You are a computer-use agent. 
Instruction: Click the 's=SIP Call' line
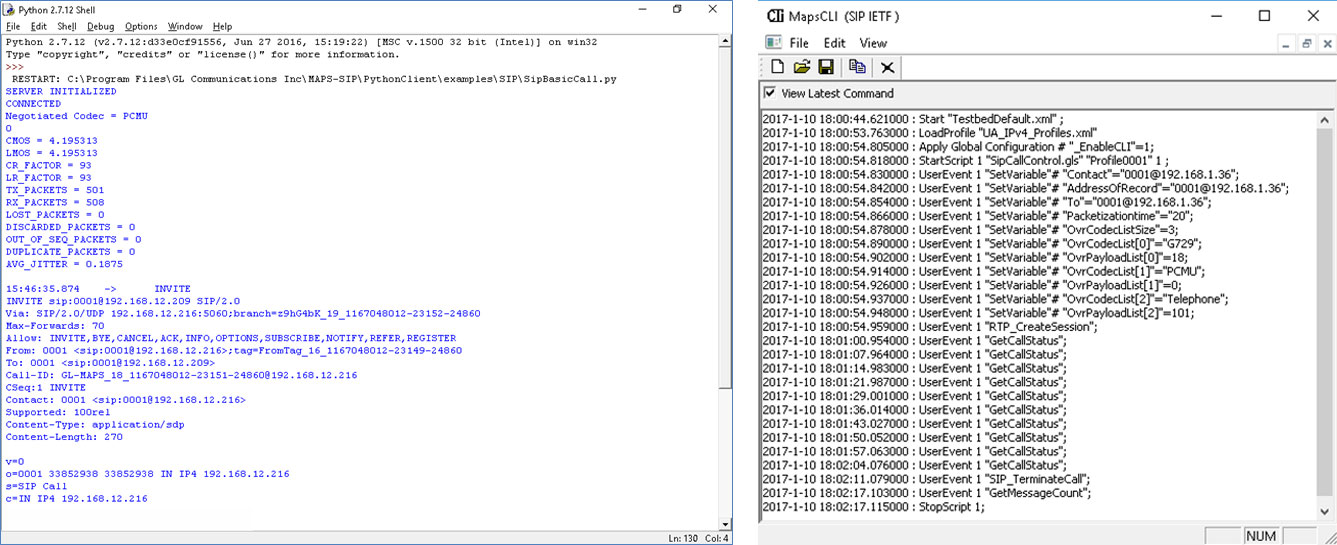[x=36, y=485]
